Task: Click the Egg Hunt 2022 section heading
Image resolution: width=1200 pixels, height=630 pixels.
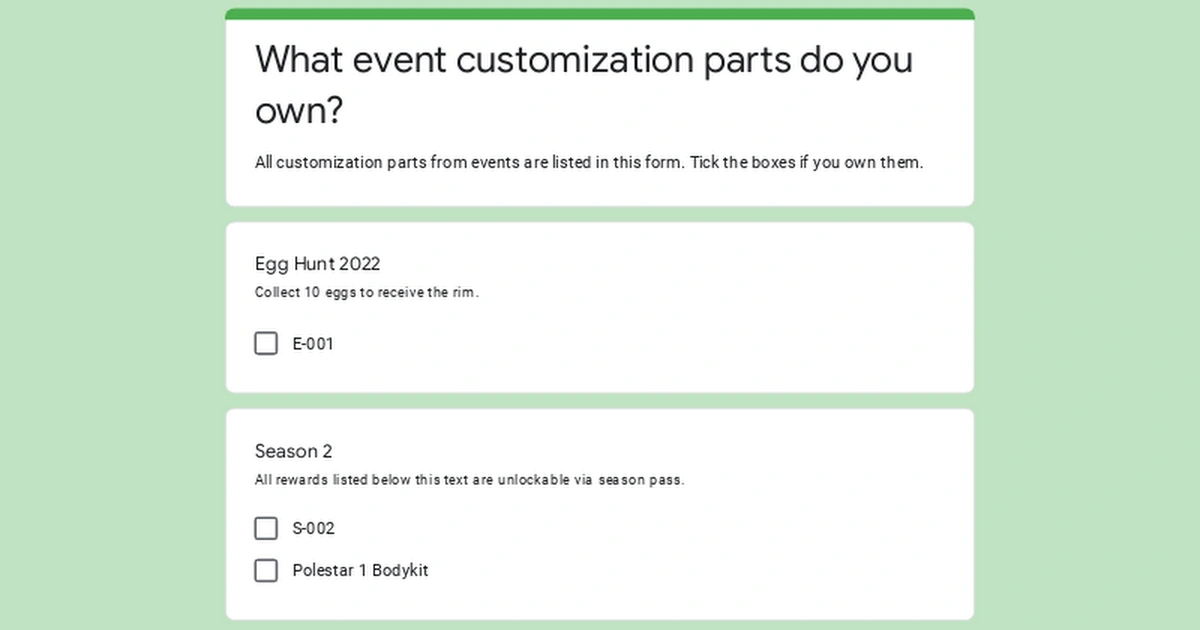Action: (x=317, y=264)
